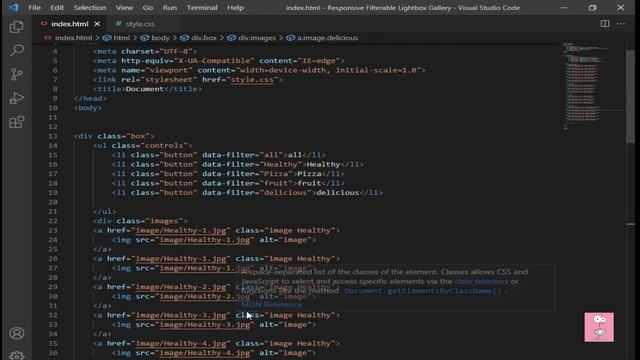Click the "Pizza" list item text on line 17
This screenshot has height=360, width=640.
[309, 174]
